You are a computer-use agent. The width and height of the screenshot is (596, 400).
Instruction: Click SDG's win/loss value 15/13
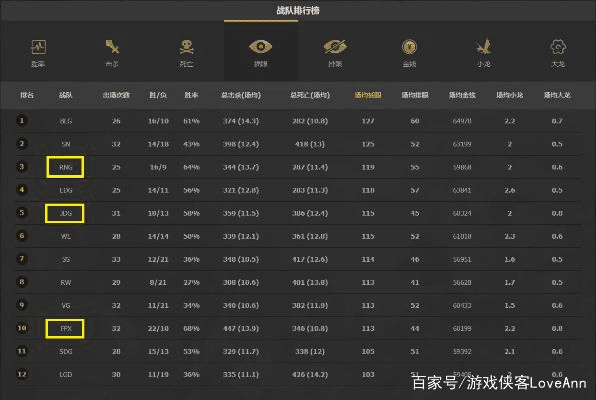pyautogui.click(x=158, y=352)
